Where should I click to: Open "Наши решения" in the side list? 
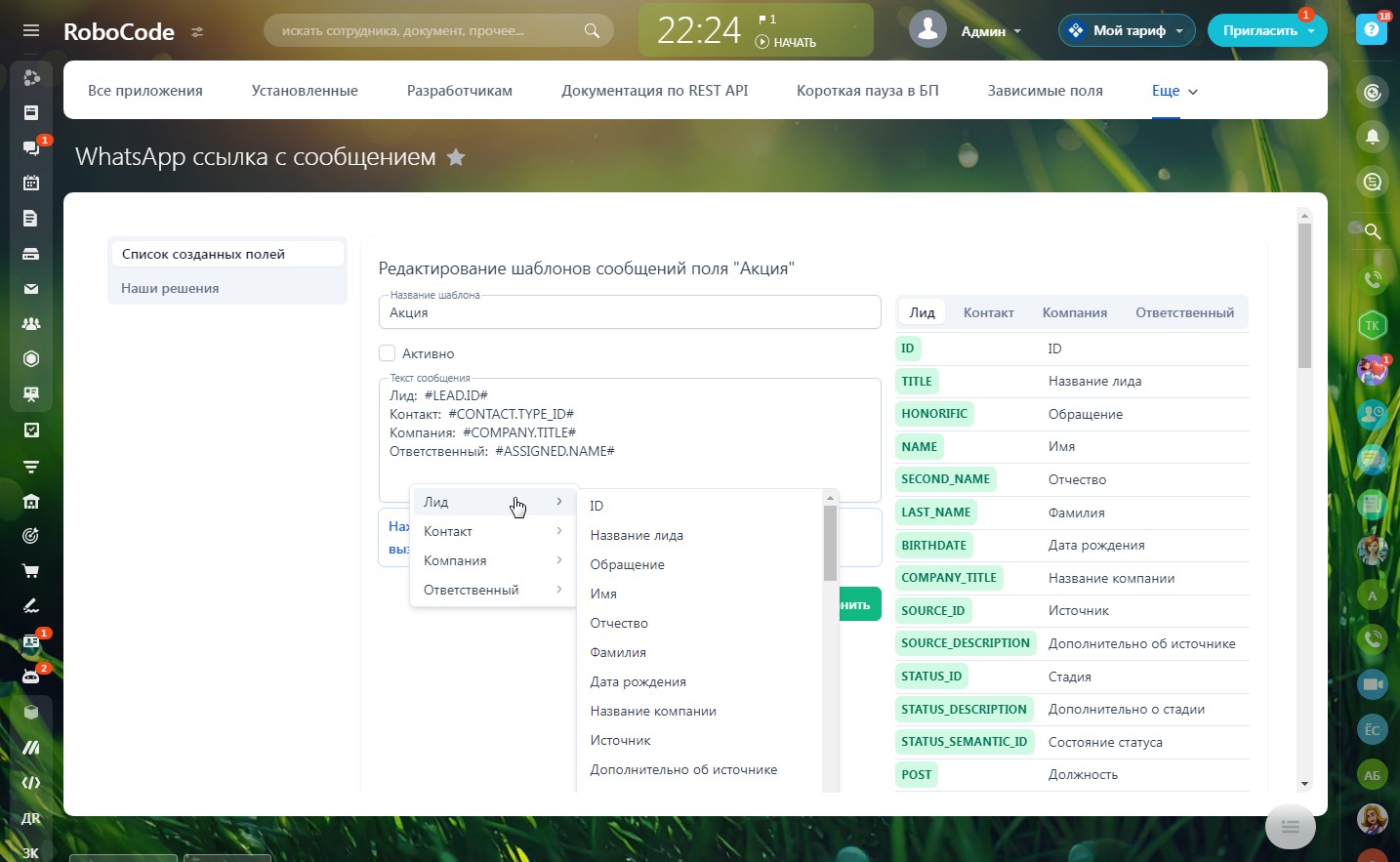[x=170, y=288]
